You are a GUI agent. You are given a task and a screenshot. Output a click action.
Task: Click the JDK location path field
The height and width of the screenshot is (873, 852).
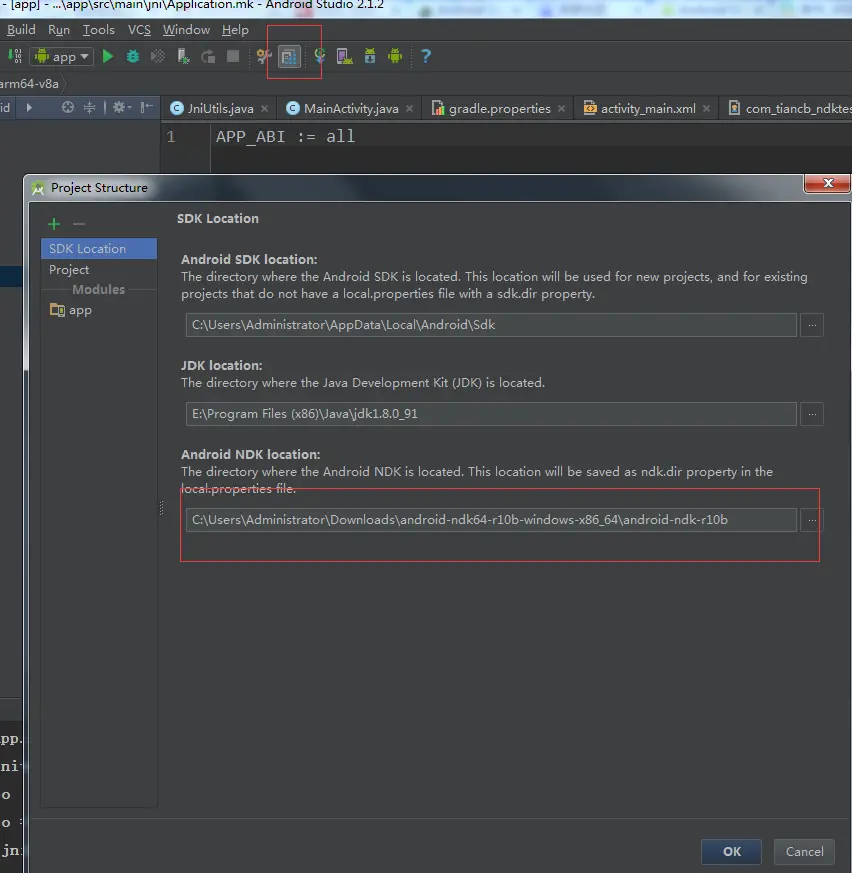pos(491,414)
